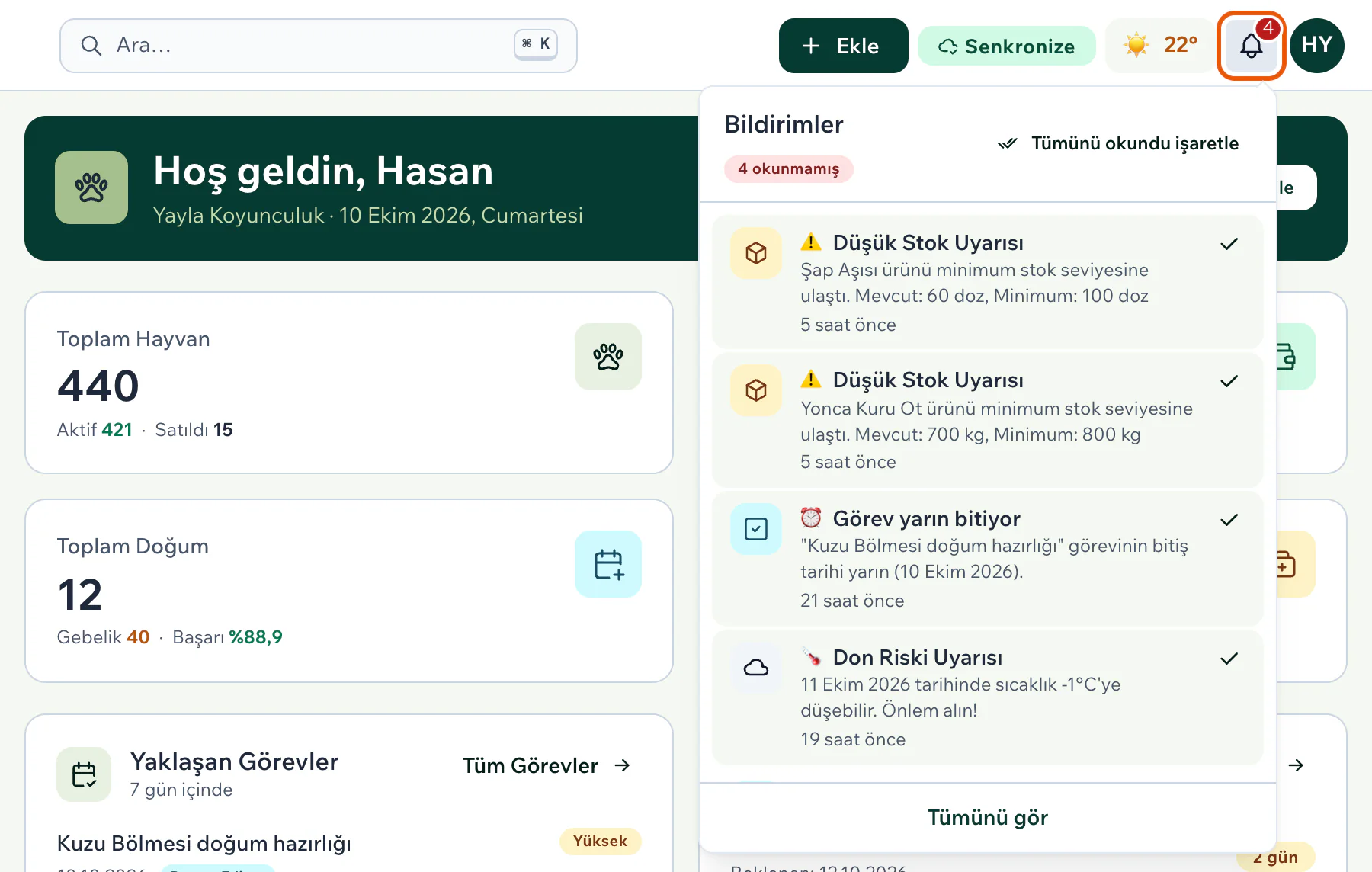
Task: Click the Senkronize button
Action: [x=1006, y=46]
